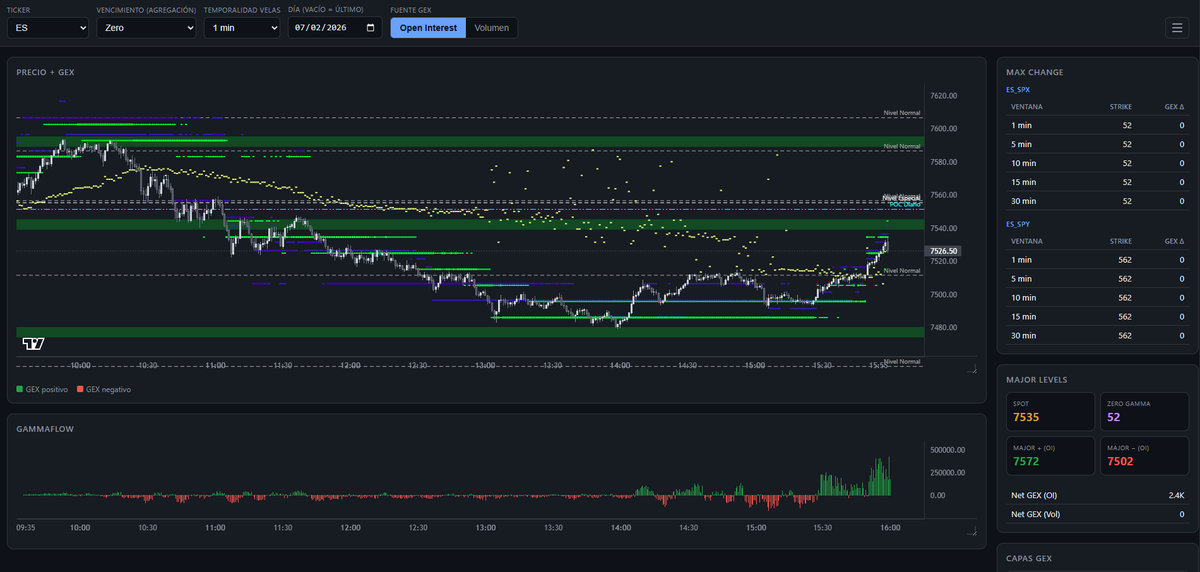Click the Net GEX (Vol) row
The height and width of the screenshot is (572, 1200).
coord(1097,514)
